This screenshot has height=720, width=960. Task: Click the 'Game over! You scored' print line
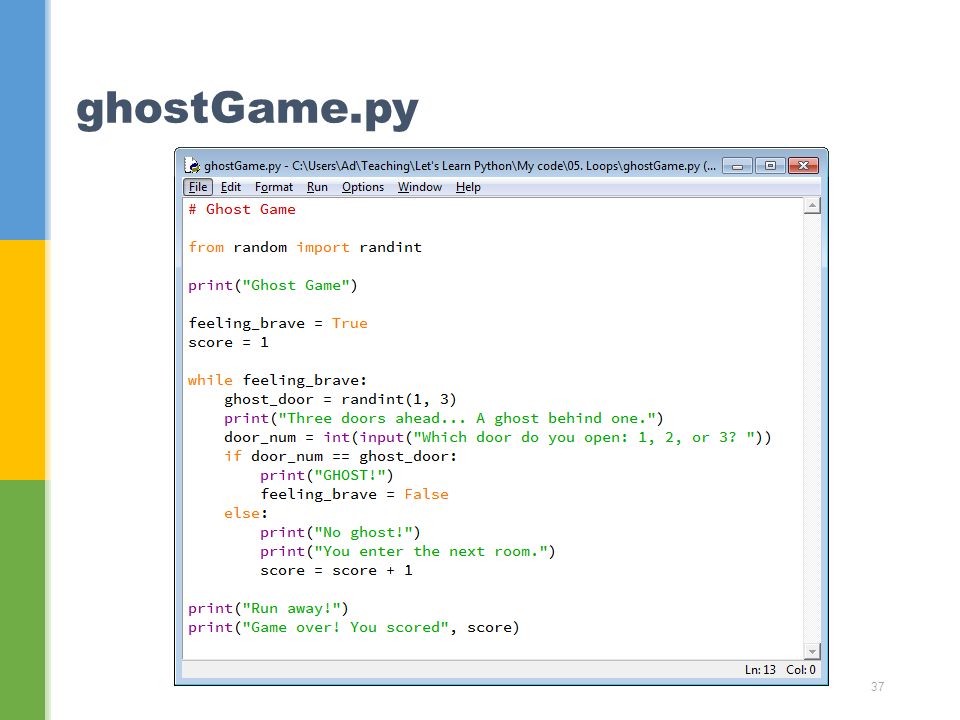point(354,627)
